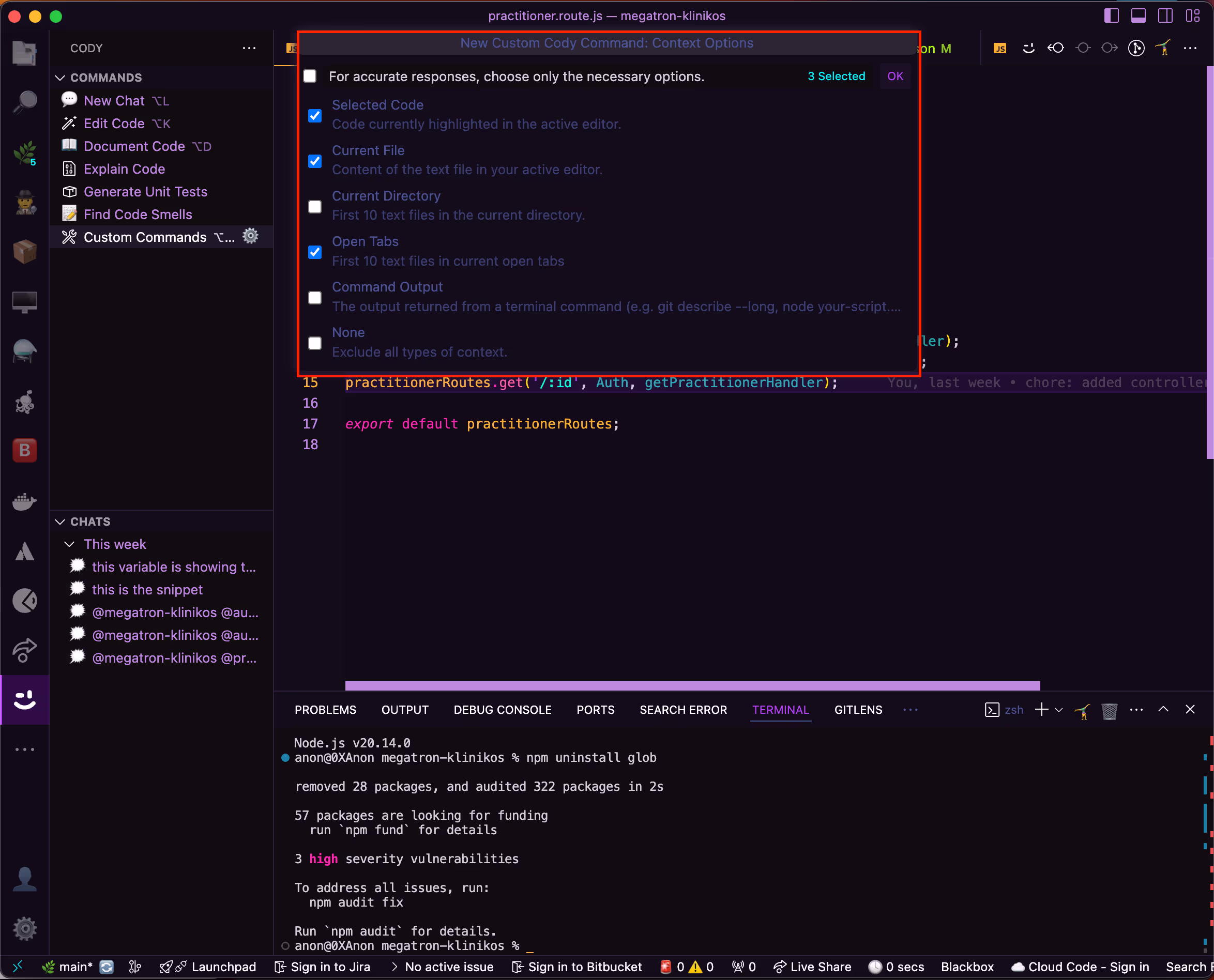This screenshot has width=1214, height=980.
Task: Kill terminal with the trash icon
Action: 1109,710
